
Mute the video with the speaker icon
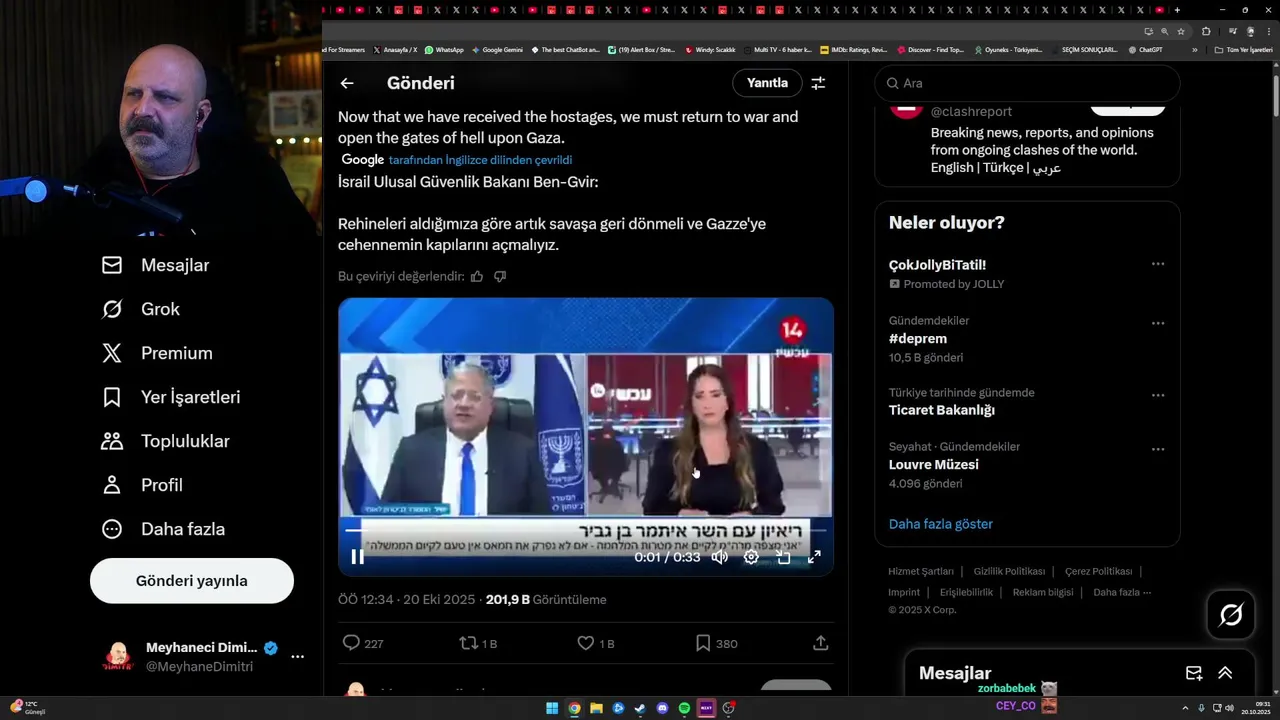point(719,557)
